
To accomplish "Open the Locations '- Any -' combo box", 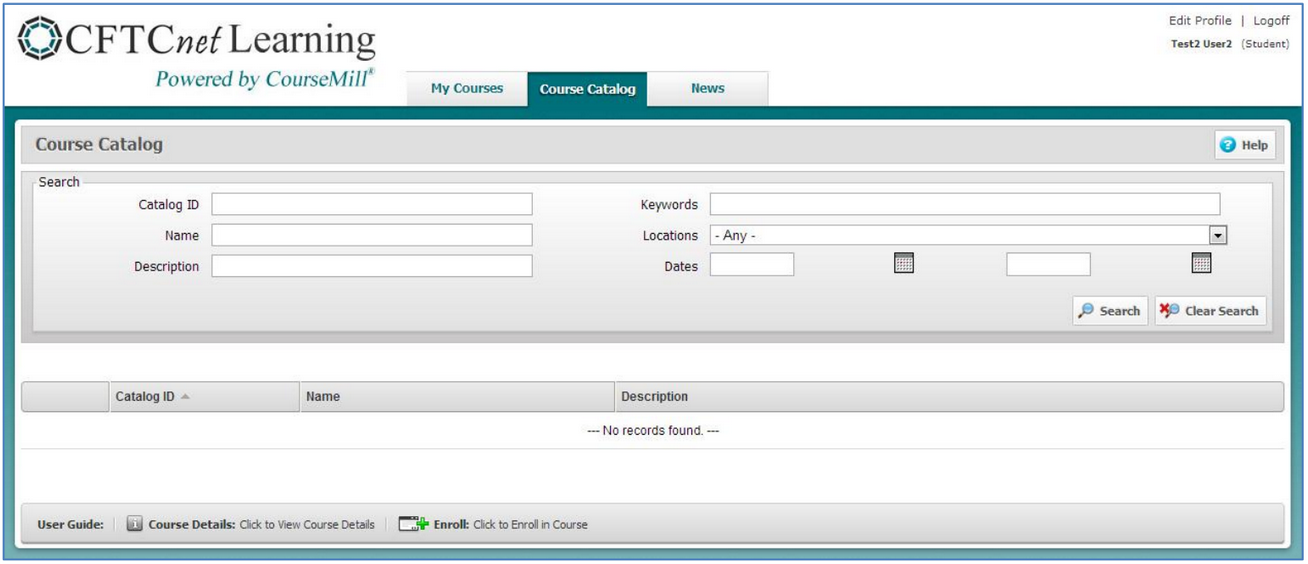I will click(958, 236).
